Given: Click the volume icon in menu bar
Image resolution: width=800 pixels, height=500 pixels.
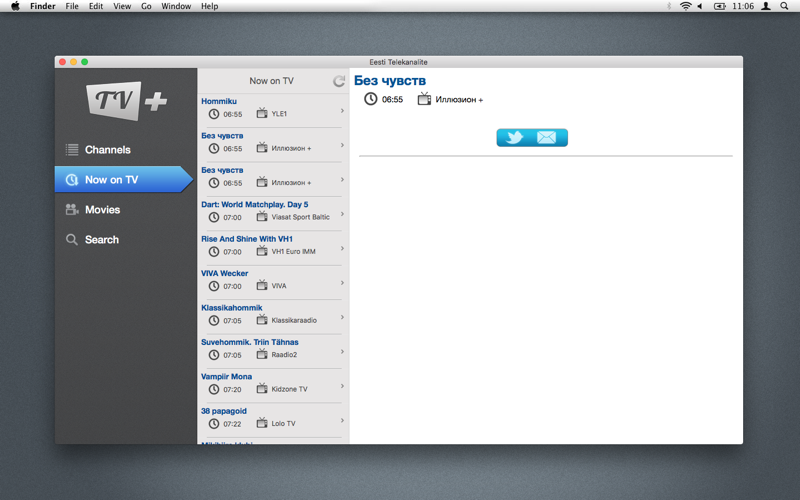Looking at the screenshot, I should (701, 6).
